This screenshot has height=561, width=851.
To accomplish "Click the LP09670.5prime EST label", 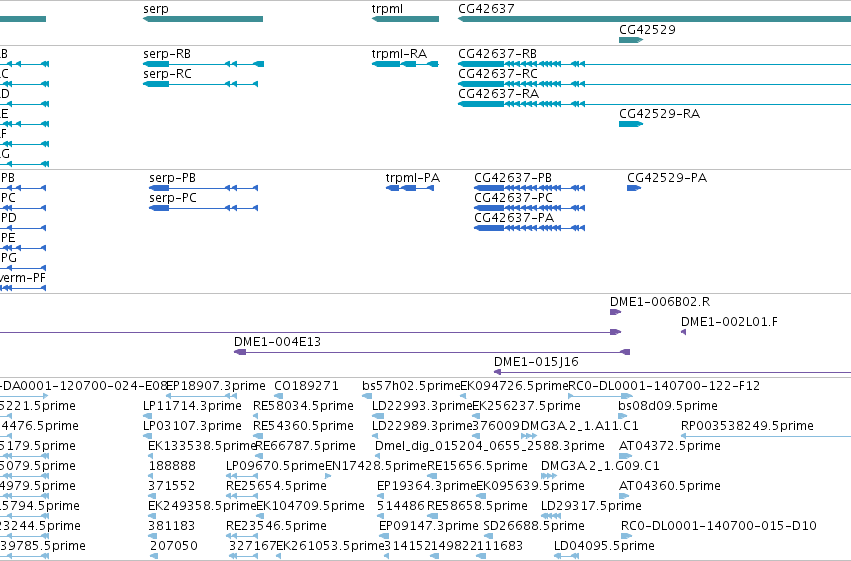I will pos(275,466).
